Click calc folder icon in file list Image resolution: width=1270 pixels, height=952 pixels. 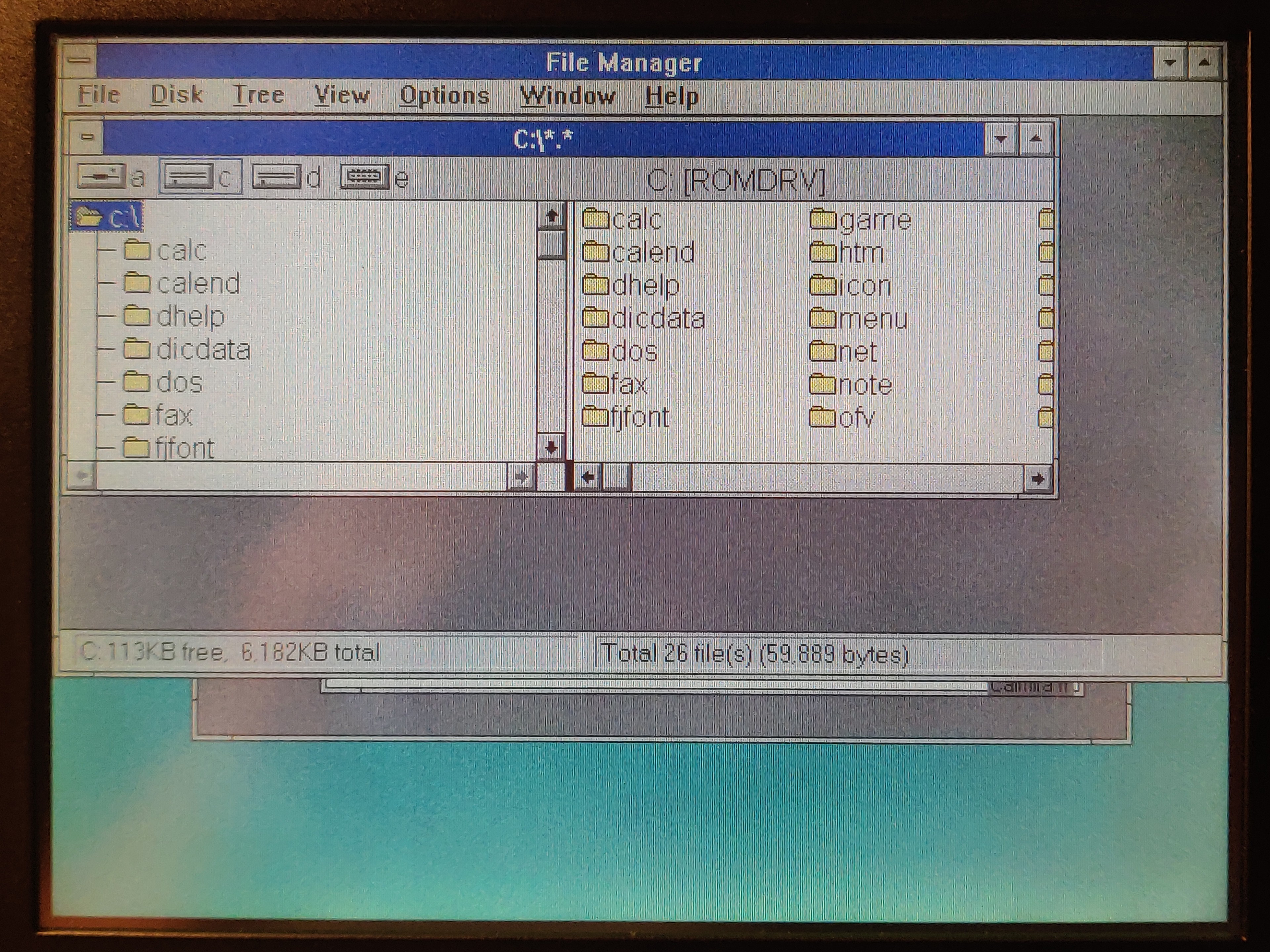[x=595, y=218]
